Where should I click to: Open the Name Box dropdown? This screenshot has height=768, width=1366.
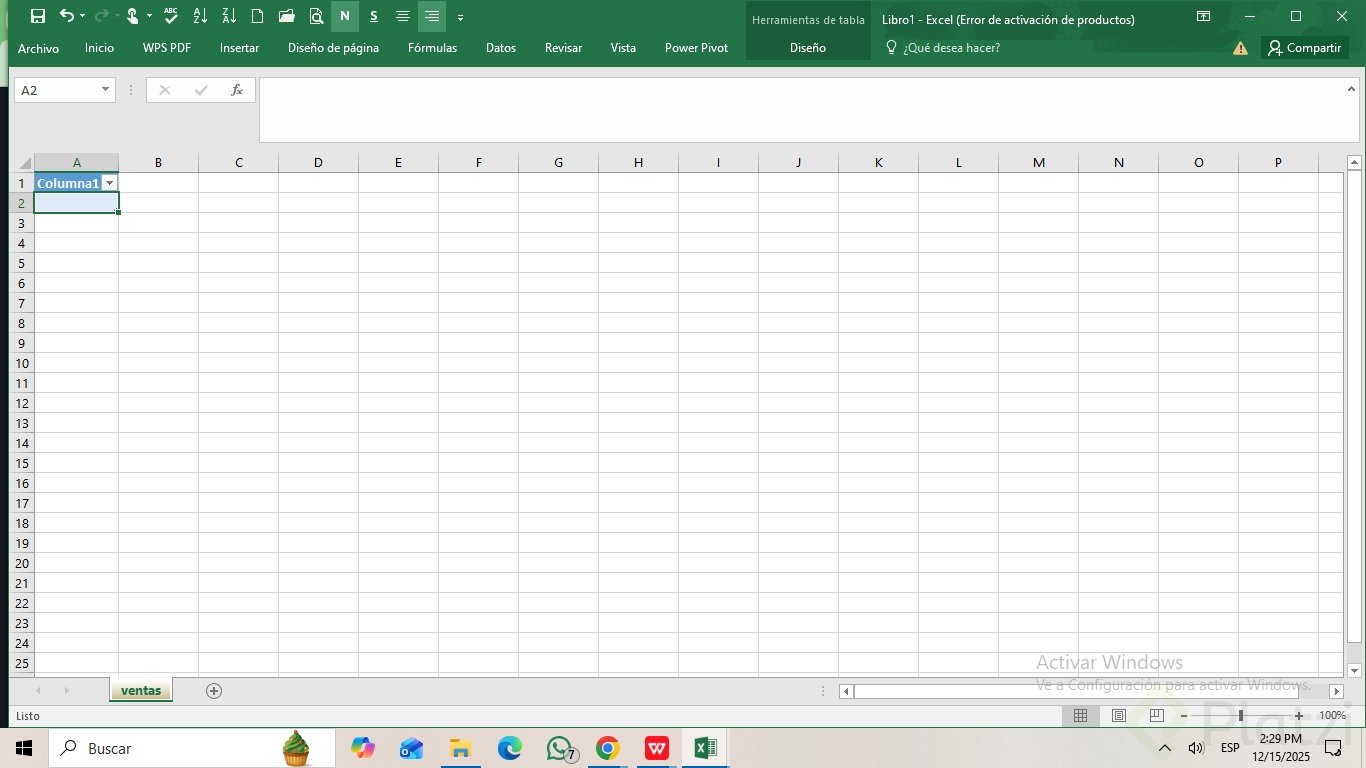105,90
